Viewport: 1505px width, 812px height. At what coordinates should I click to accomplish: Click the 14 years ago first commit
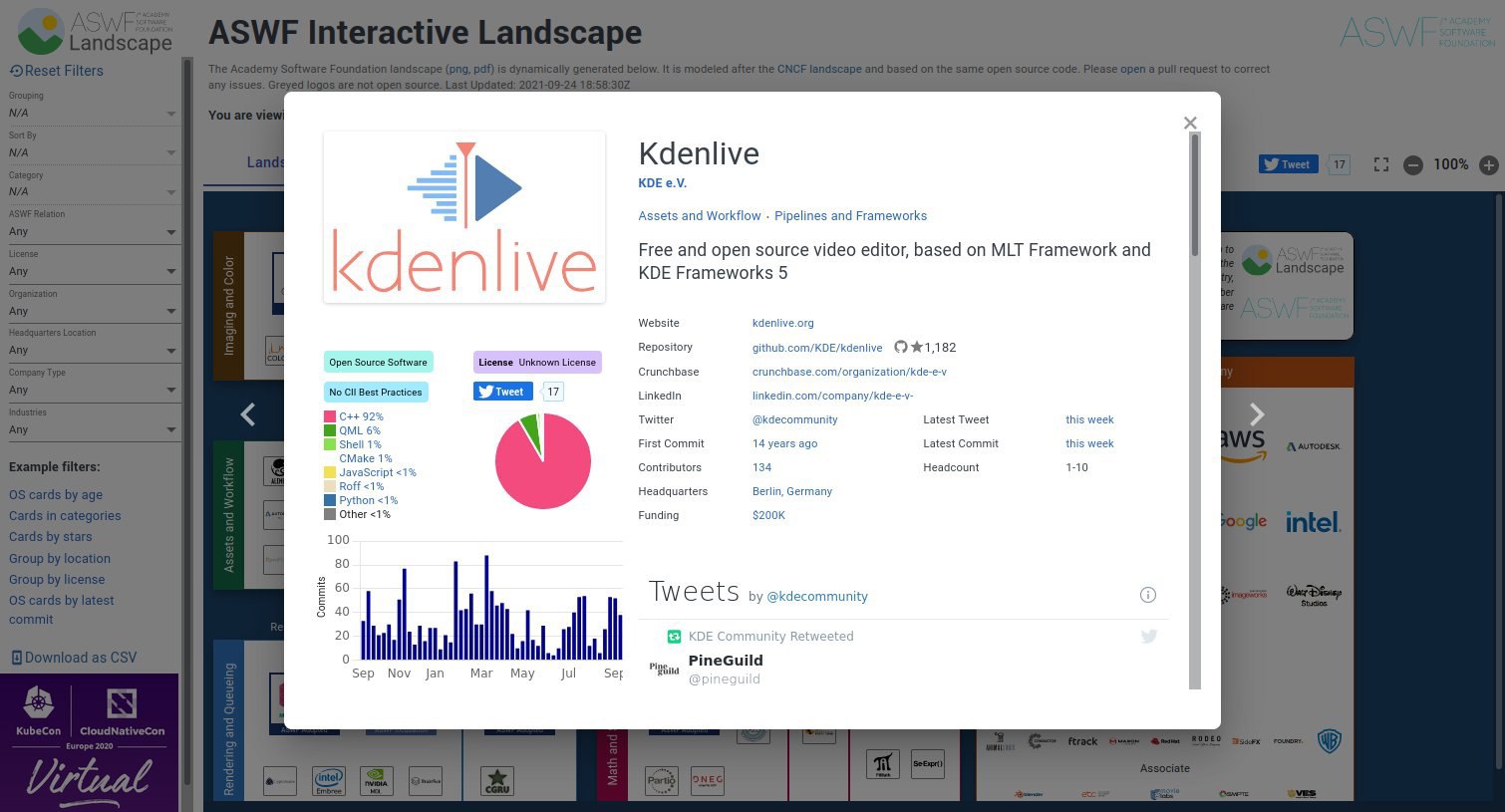[x=785, y=443]
